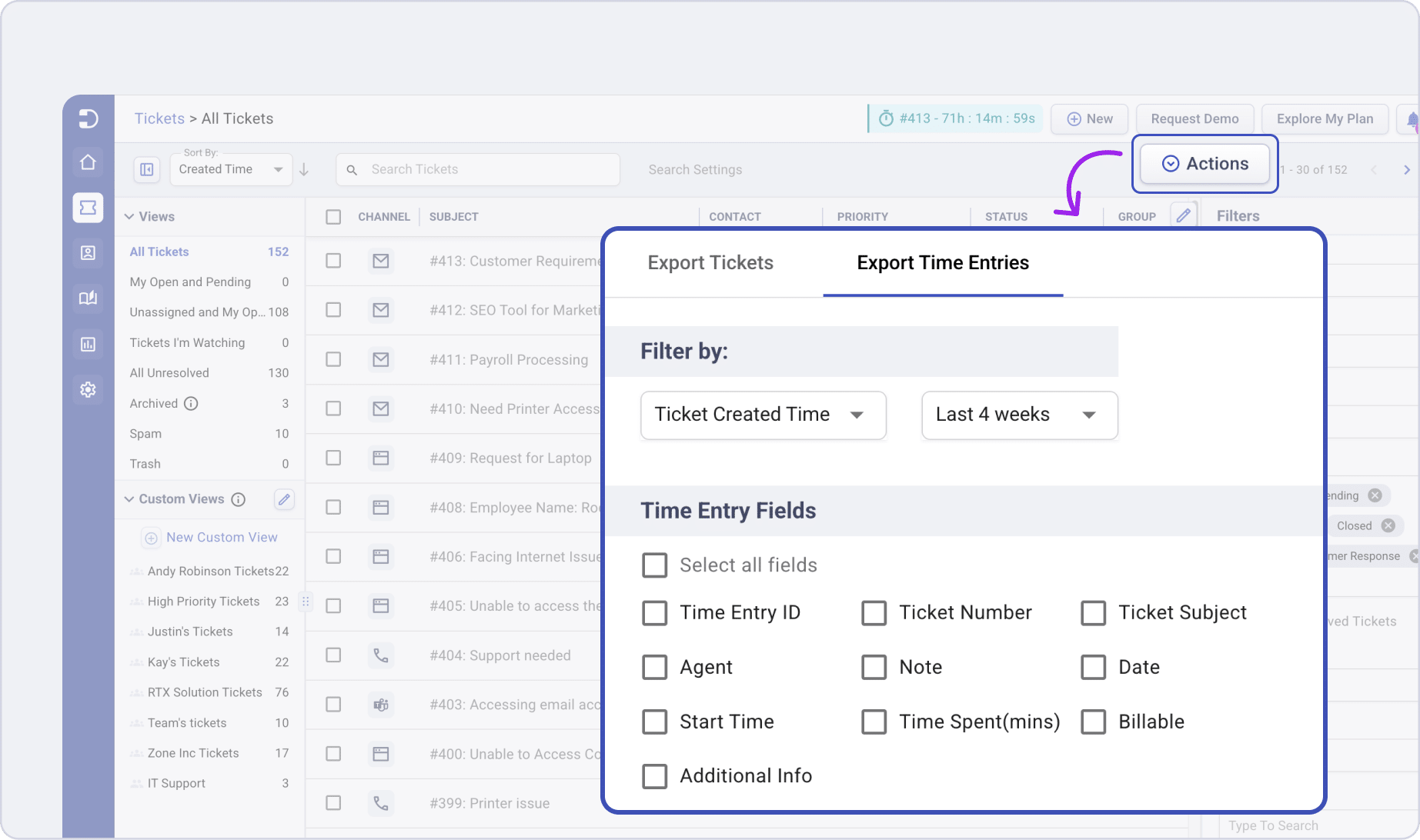Open the Ticket Created Time filter dropdown
The width and height of the screenshot is (1420, 840).
[x=763, y=415]
